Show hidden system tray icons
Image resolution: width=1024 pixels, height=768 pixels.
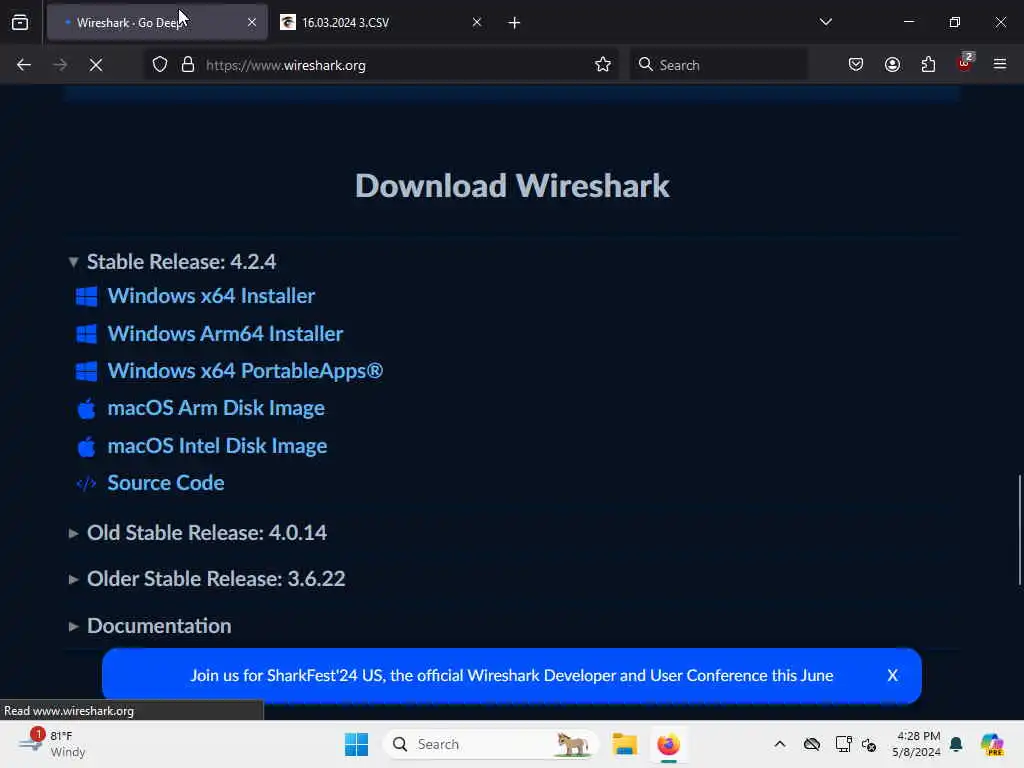[x=780, y=744]
